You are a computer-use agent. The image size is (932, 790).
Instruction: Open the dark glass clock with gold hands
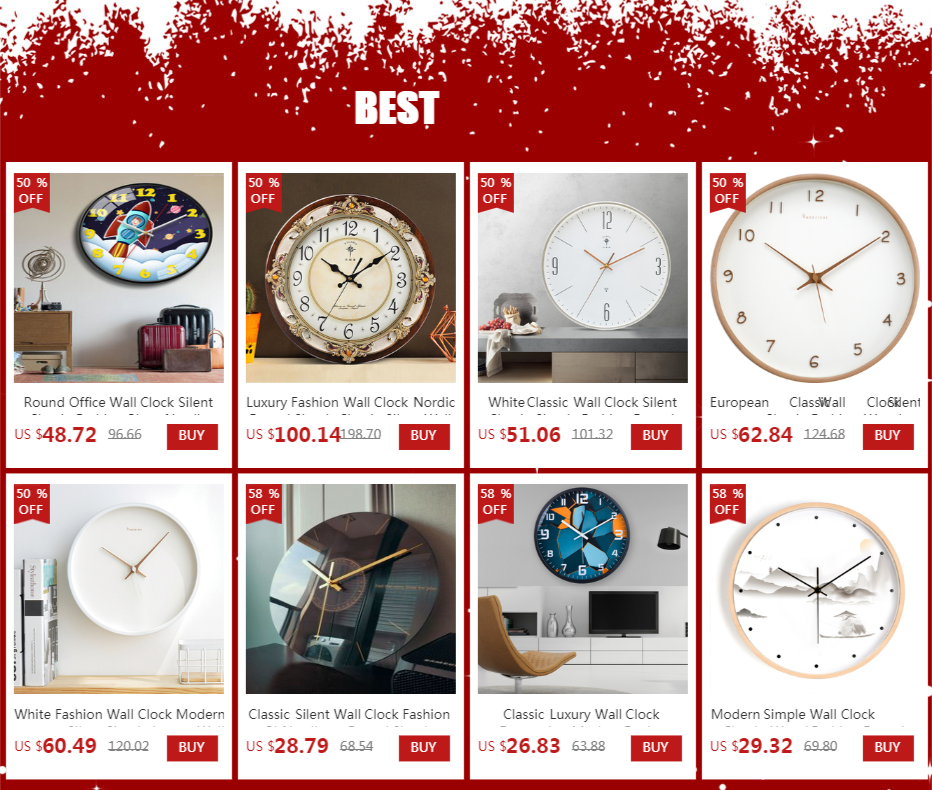click(351, 589)
